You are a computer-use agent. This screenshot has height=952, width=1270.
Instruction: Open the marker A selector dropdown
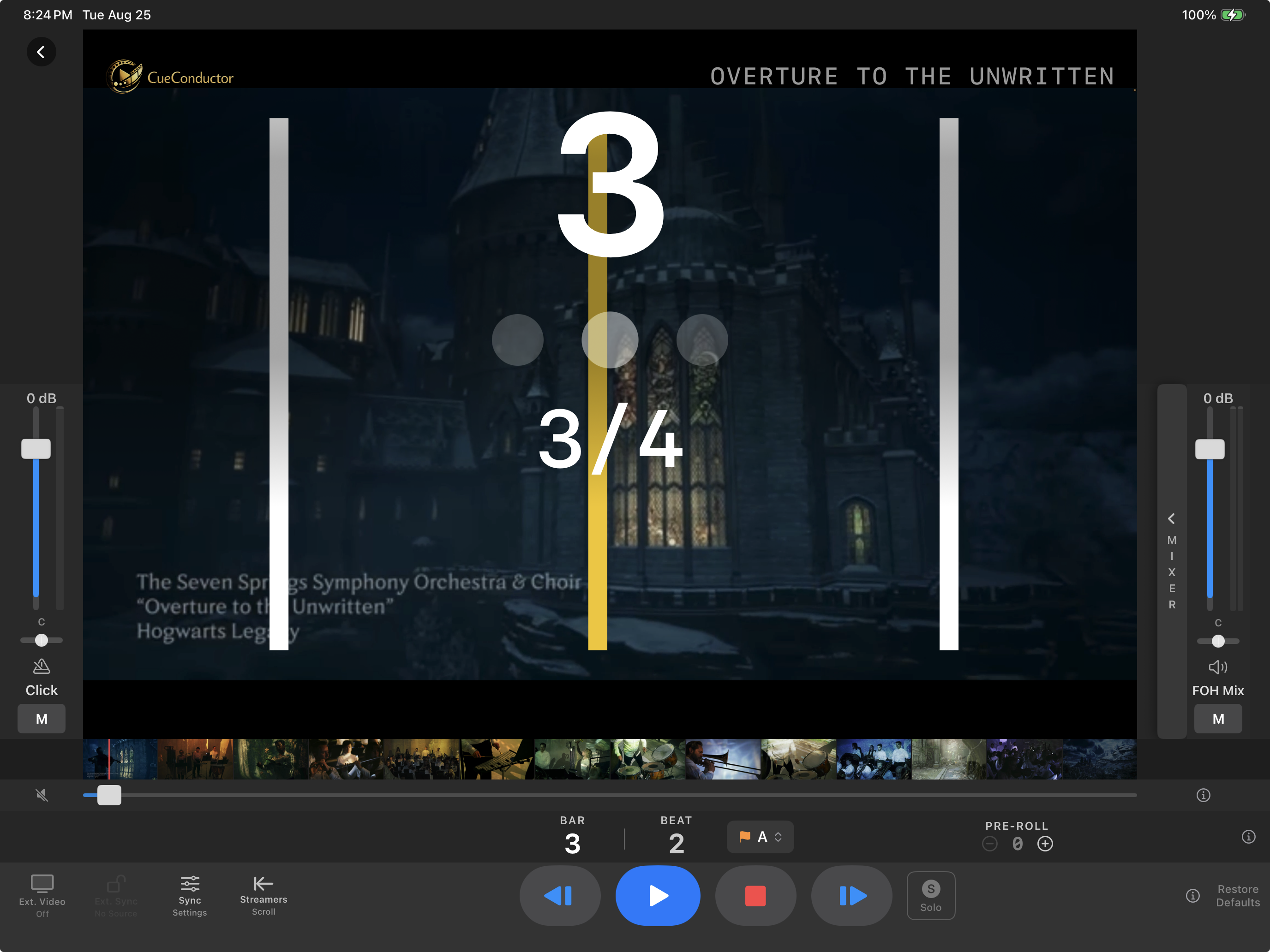coord(760,837)
